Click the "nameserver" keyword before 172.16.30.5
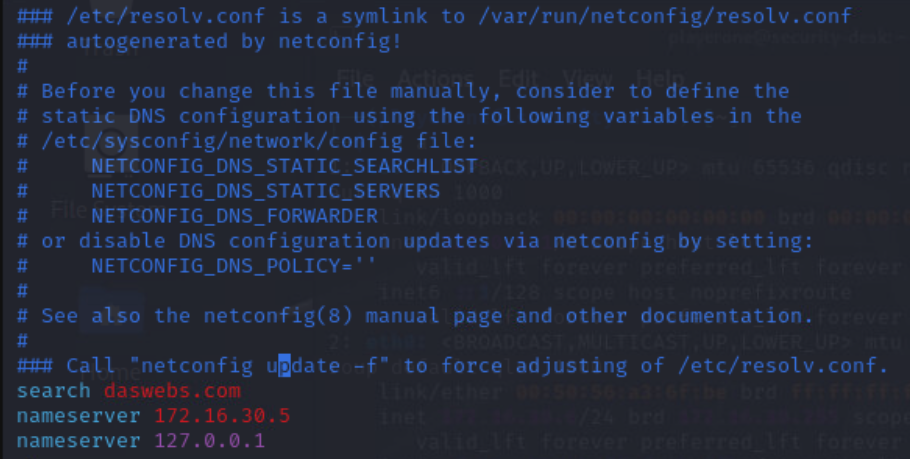 [78, 415]
